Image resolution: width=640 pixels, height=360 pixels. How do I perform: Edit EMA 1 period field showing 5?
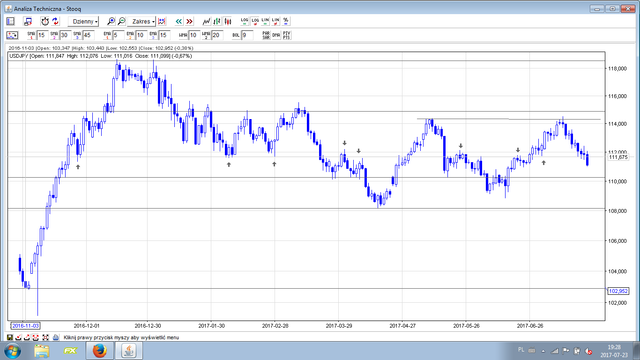[118, 36]
